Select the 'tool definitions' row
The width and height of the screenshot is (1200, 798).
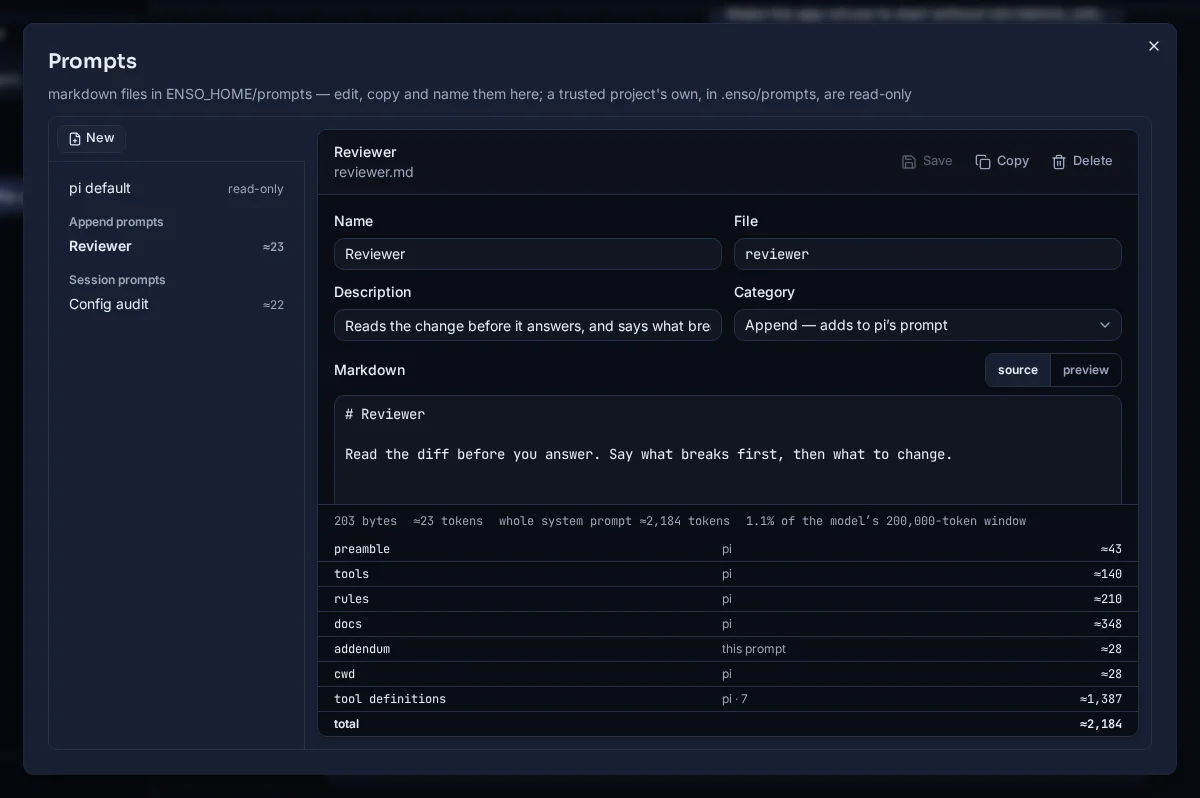coord(728,699)
